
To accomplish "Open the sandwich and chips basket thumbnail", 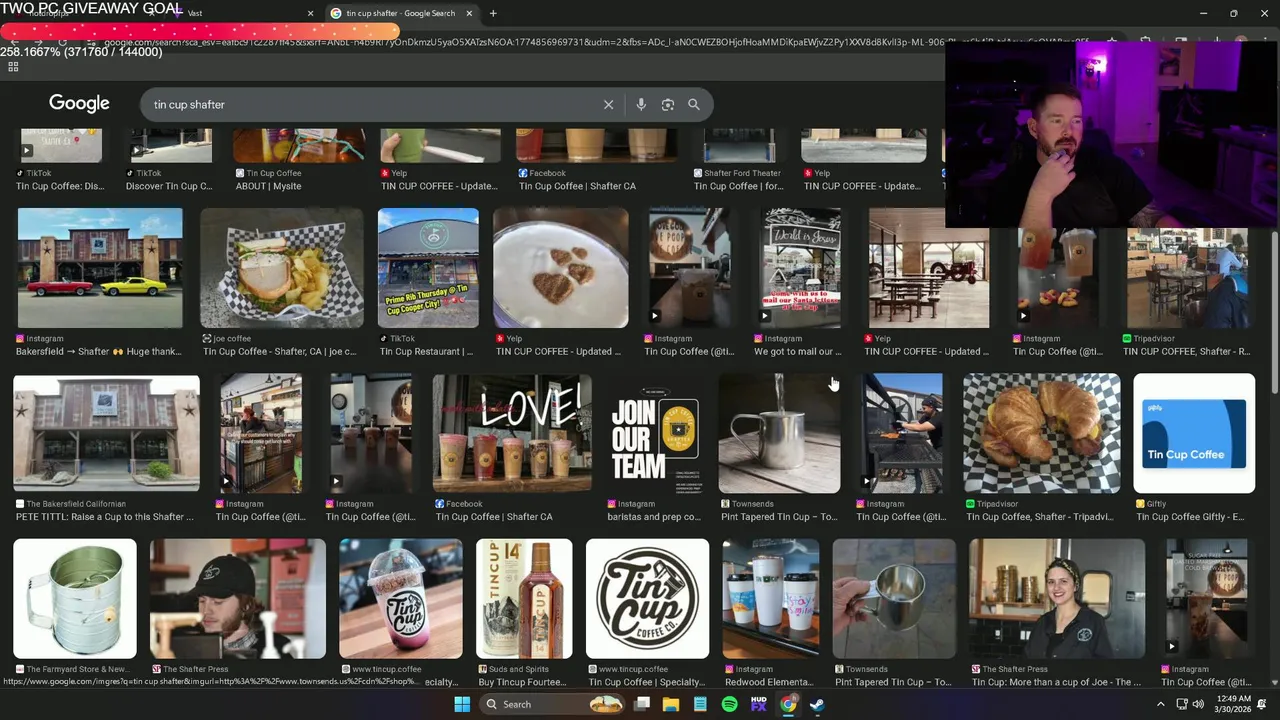I will point(282,268).
